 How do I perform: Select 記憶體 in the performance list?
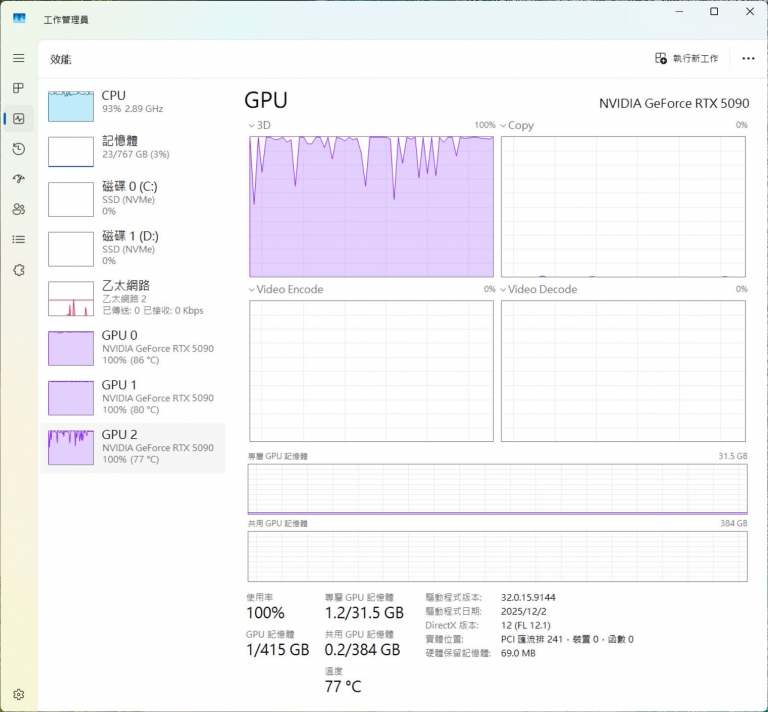132,148
